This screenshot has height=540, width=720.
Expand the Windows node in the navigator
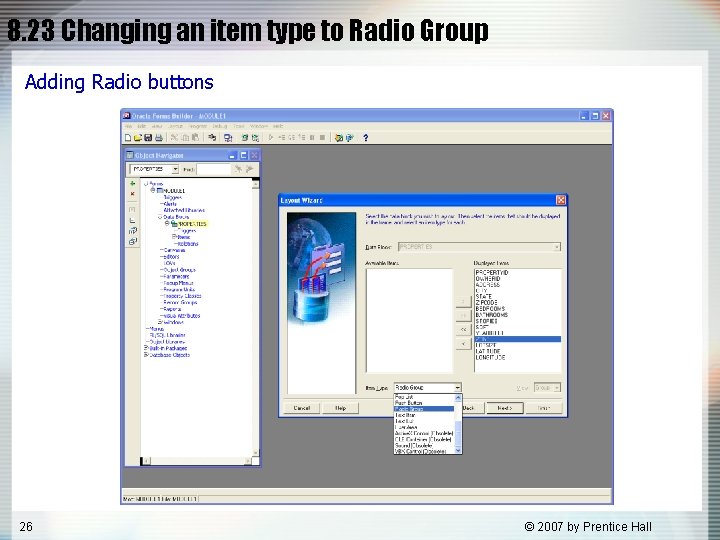[x=159, y=322]
